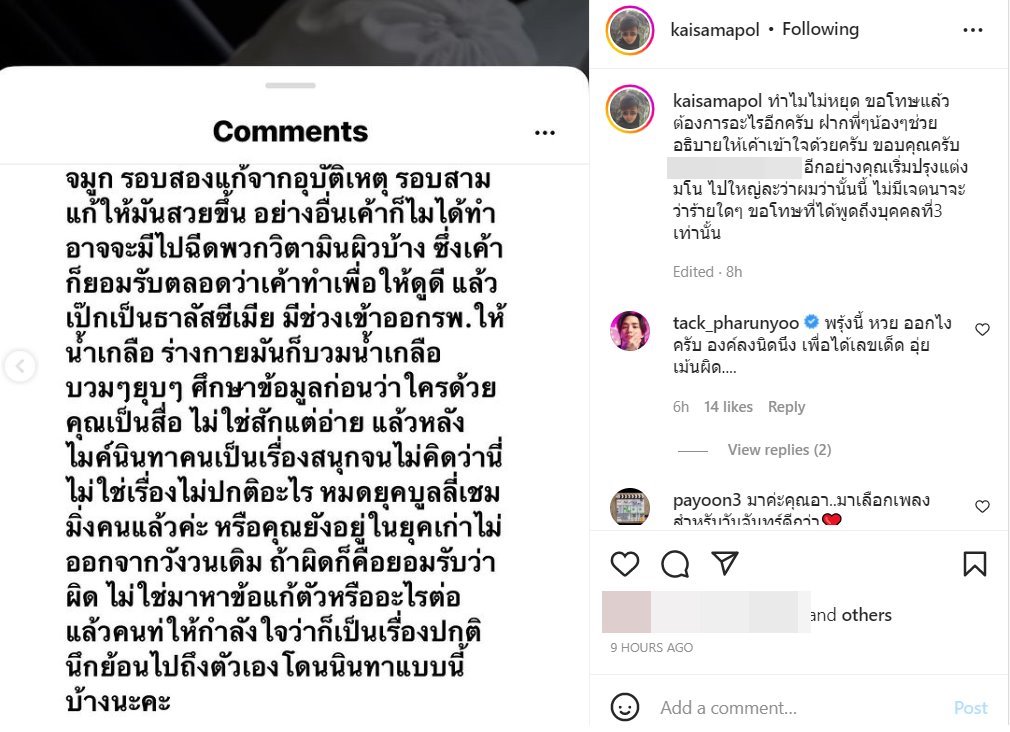Open Comments panel three-dot options
Screen dimensions: 1010x732
545,133
